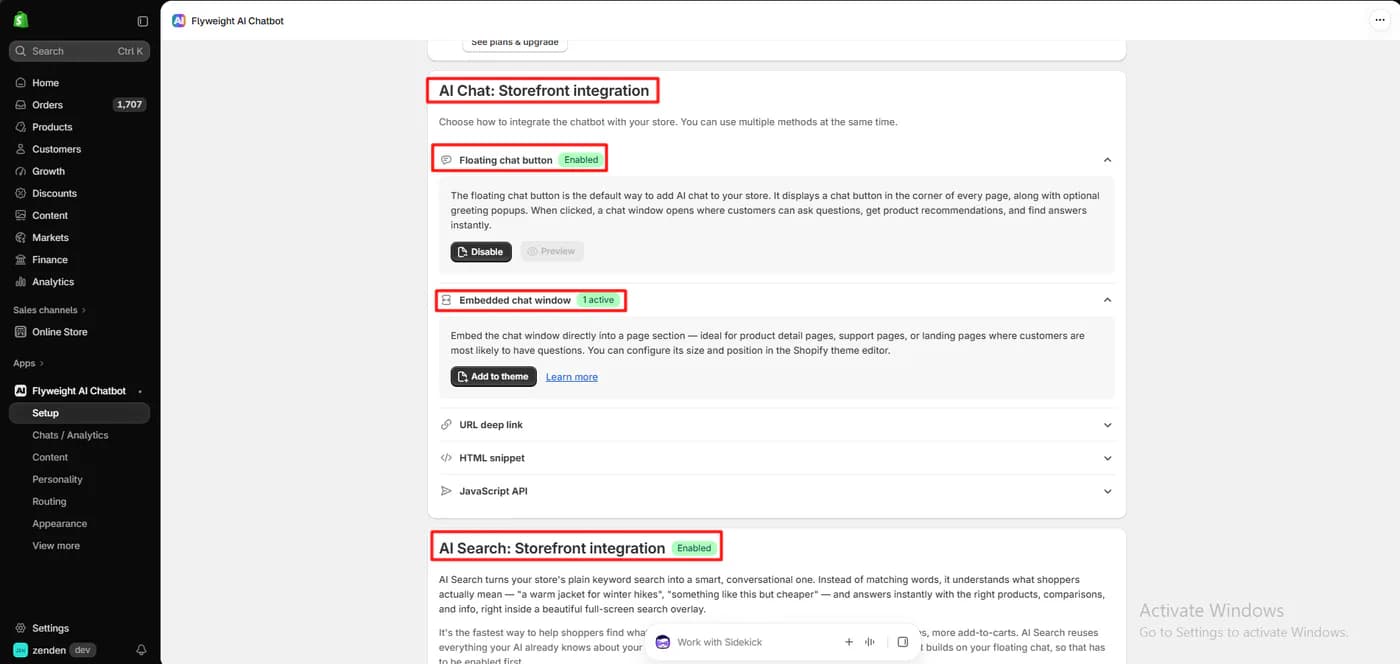Click the Floating chat button speech icon
Screen dimensions: 1400x664
click(x=446, y=160)
